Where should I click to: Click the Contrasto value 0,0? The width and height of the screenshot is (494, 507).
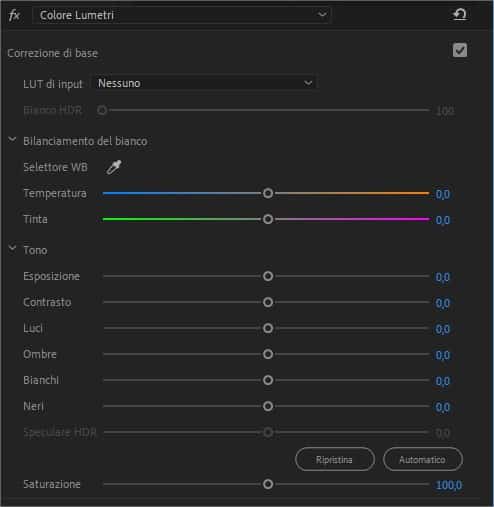[x=443, y=303]
